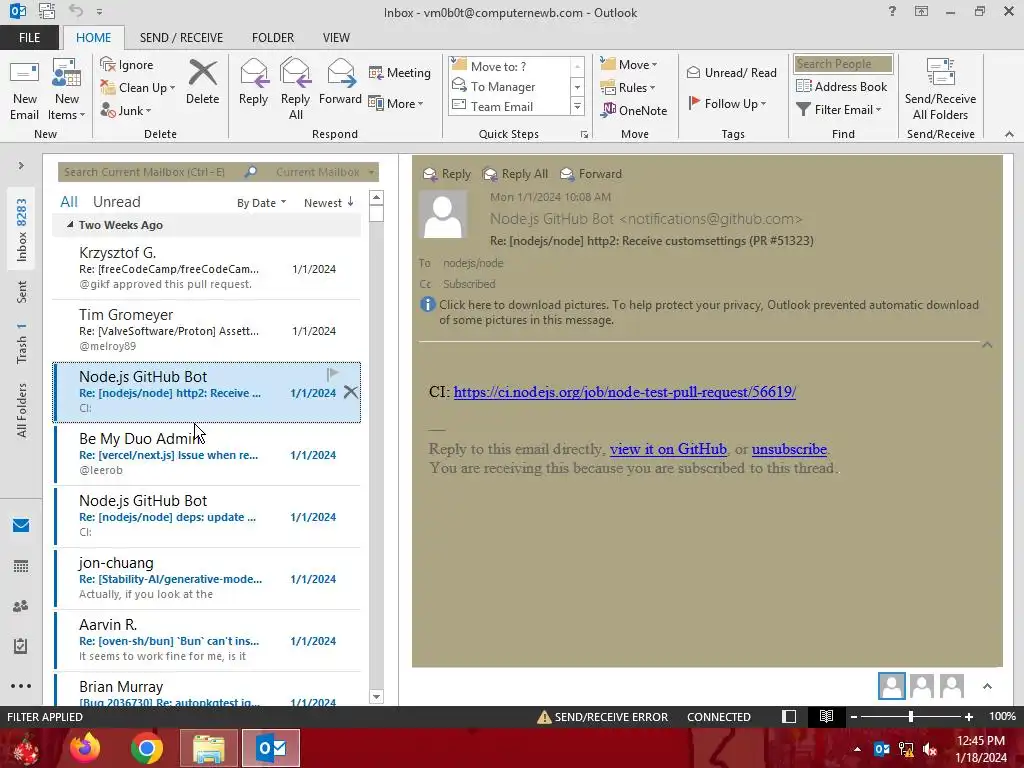Open Follow Up flag menu
1024x768 pixels.
pos(727,103)
